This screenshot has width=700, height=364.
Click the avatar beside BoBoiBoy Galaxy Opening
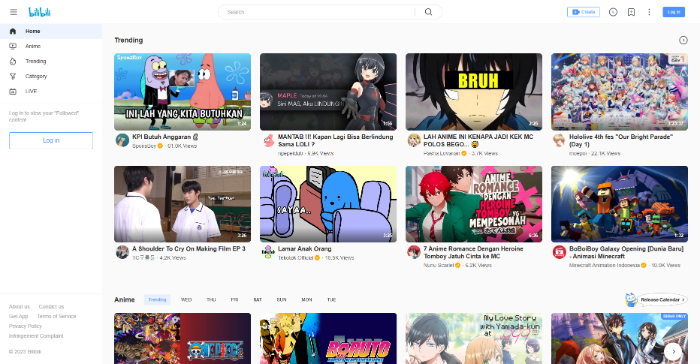[559, 252]
